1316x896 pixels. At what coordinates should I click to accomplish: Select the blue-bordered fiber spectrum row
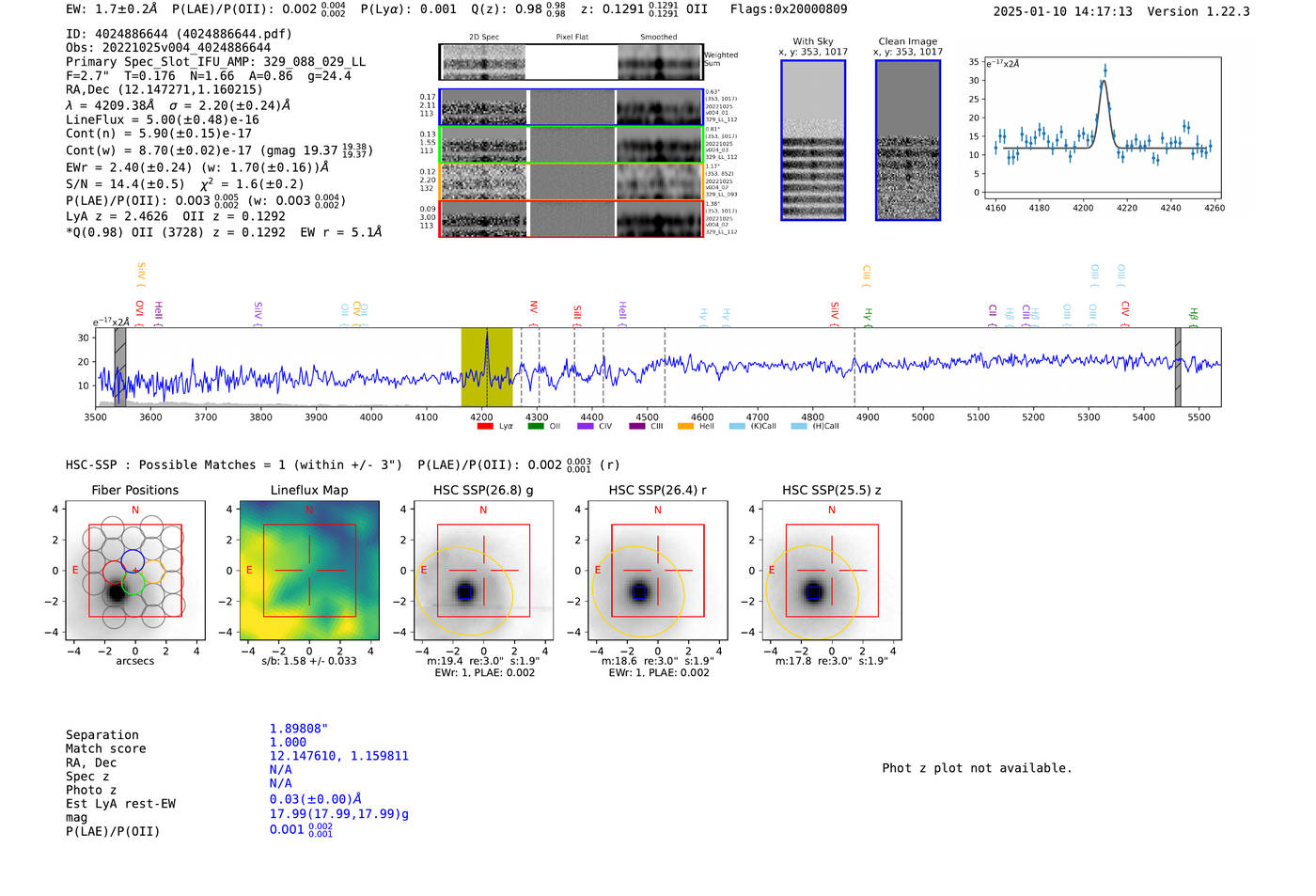coord(572,107)
